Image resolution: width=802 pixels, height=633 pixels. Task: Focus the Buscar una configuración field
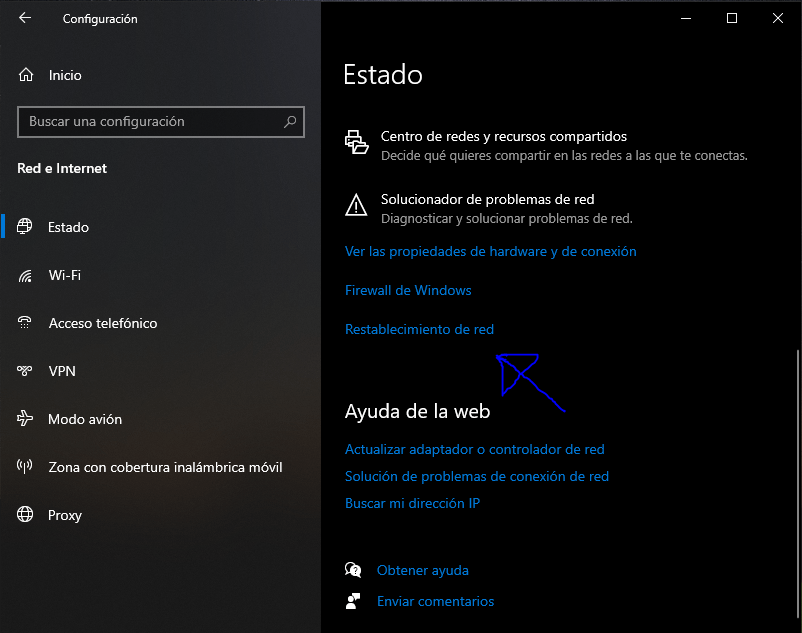pyautogui.click(x=161, y=122)
